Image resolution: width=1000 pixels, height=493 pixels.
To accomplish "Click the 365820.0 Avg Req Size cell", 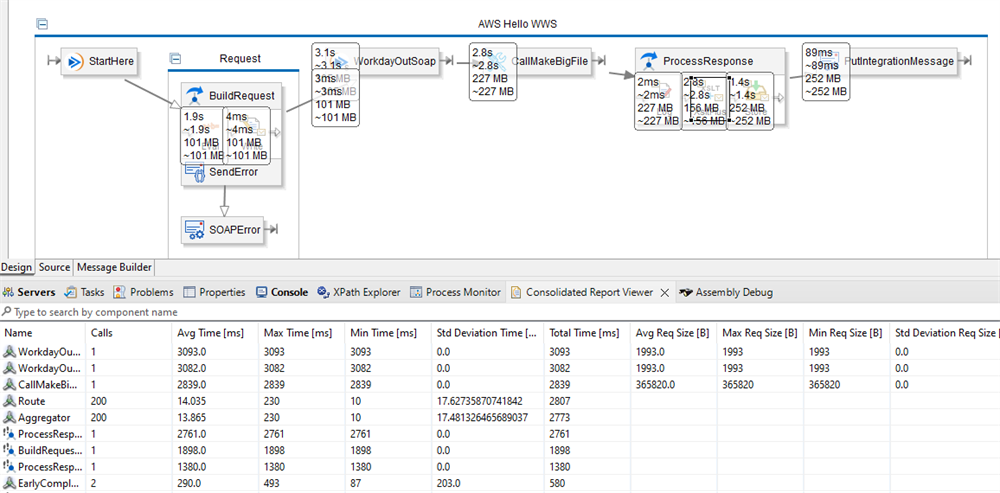I will click(673, 385).
